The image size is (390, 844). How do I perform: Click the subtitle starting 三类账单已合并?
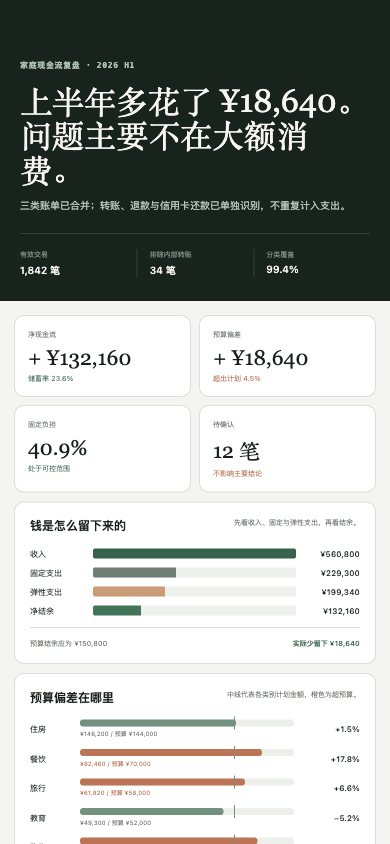point(184,206)
